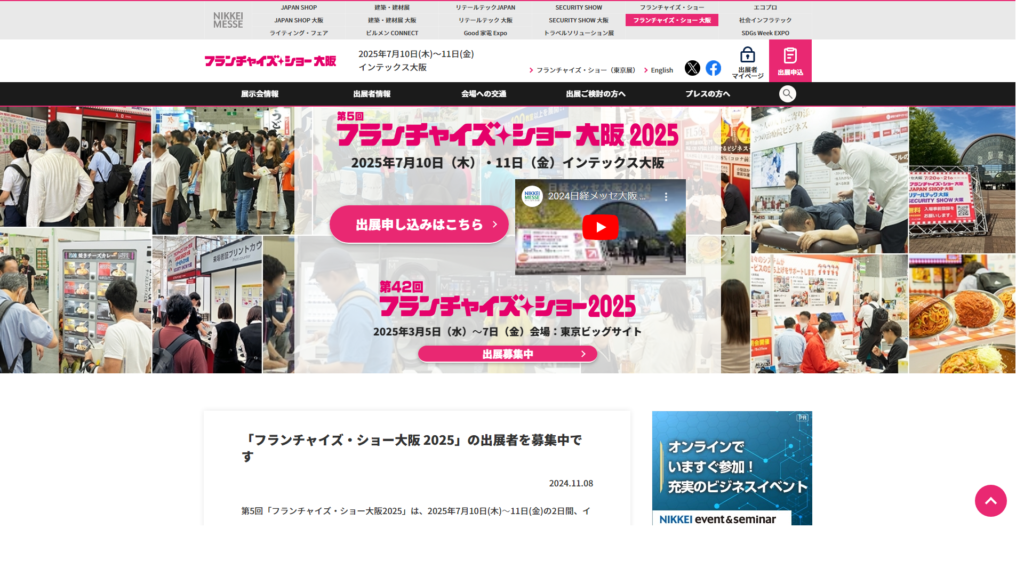This screenshot has height=576, width=1024.
Task: Open the 会場への交通 menu
Action: point(484,94)
